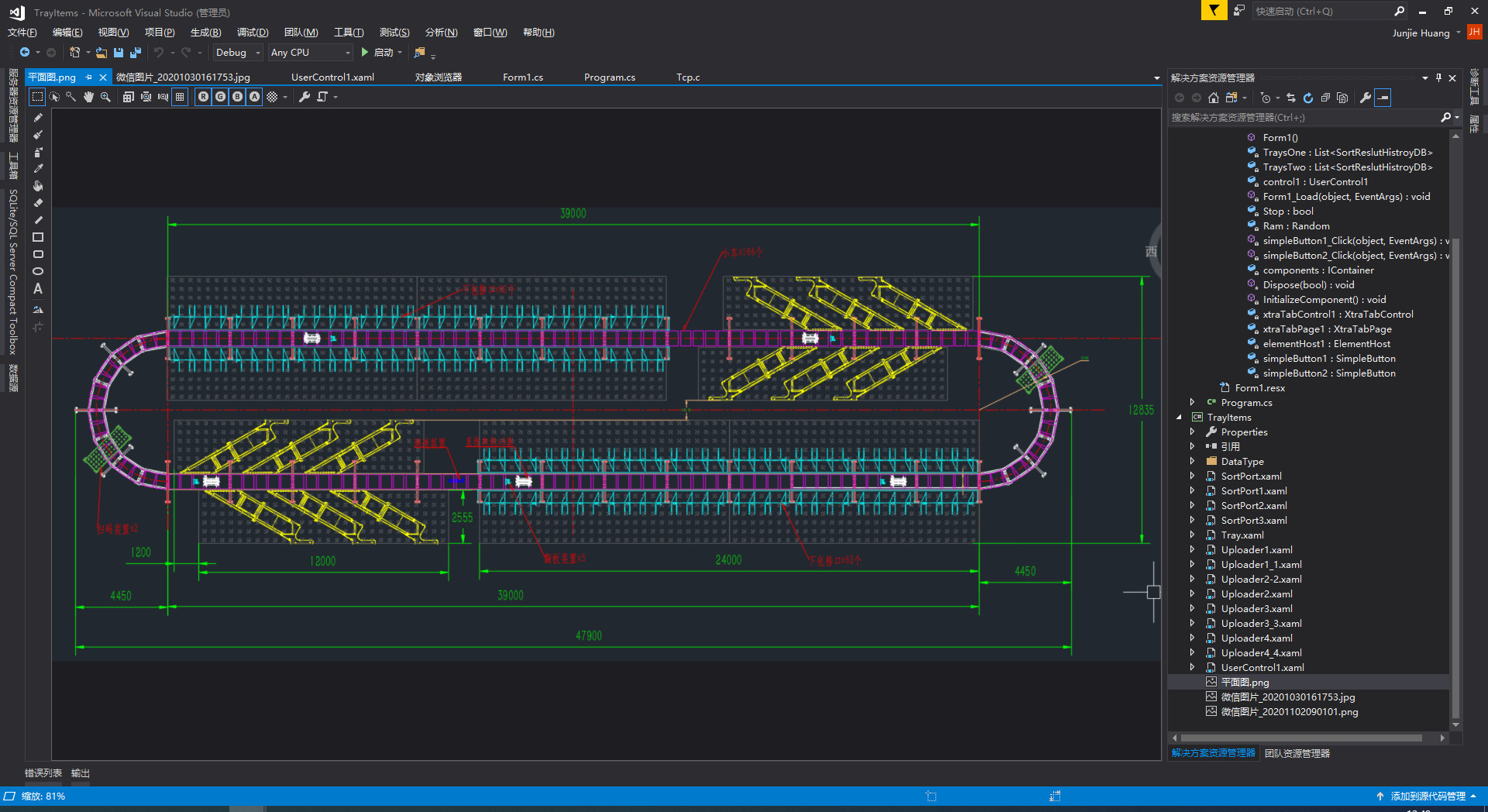Select the Eraser tool
The width and height of the screenshot is (1488, 812).
37,203
